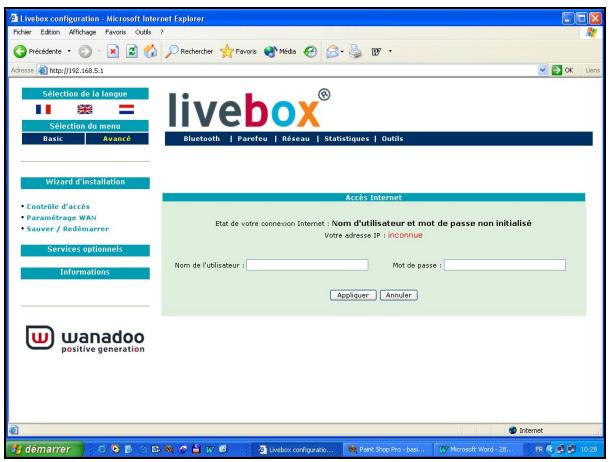The height and width of the screenshot is (462, 610).
Task: Click the address bar URL field
Action: tap(288, 70)
